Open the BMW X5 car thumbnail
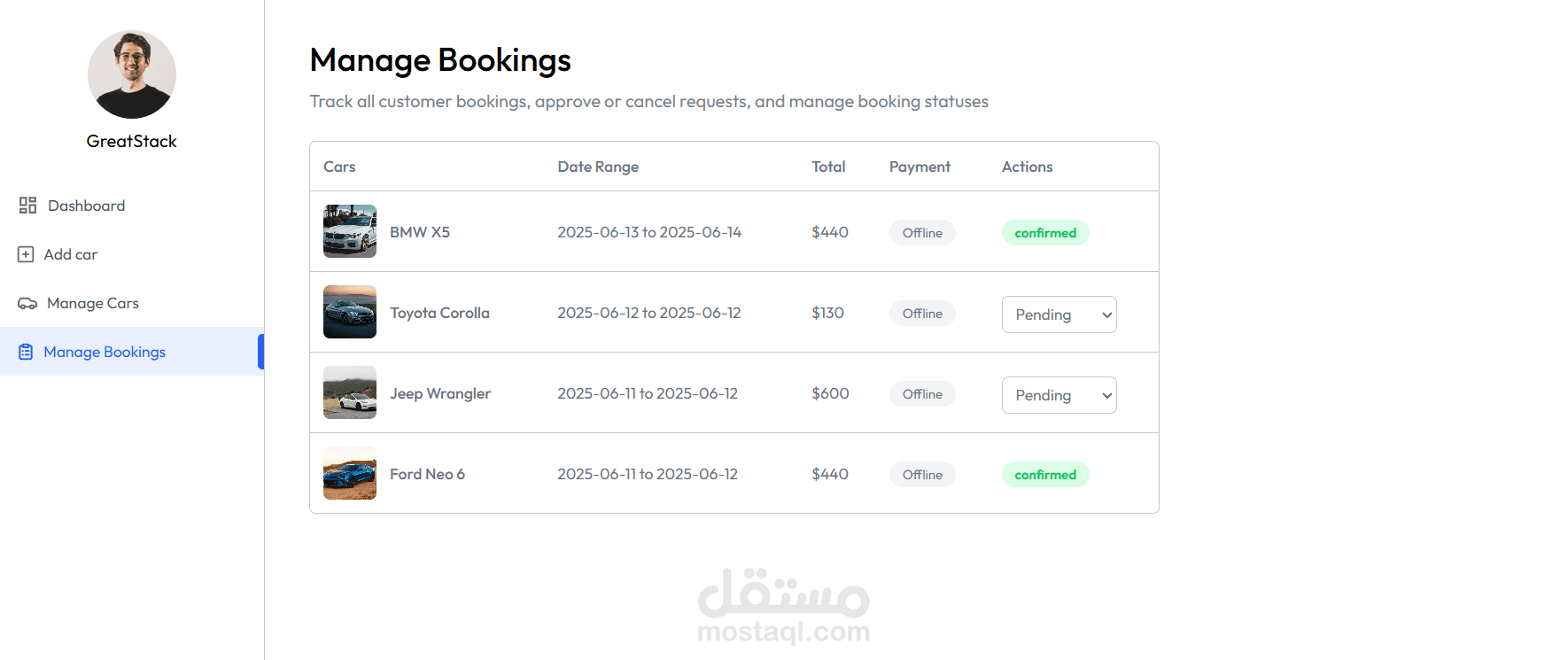 [350, 231]
